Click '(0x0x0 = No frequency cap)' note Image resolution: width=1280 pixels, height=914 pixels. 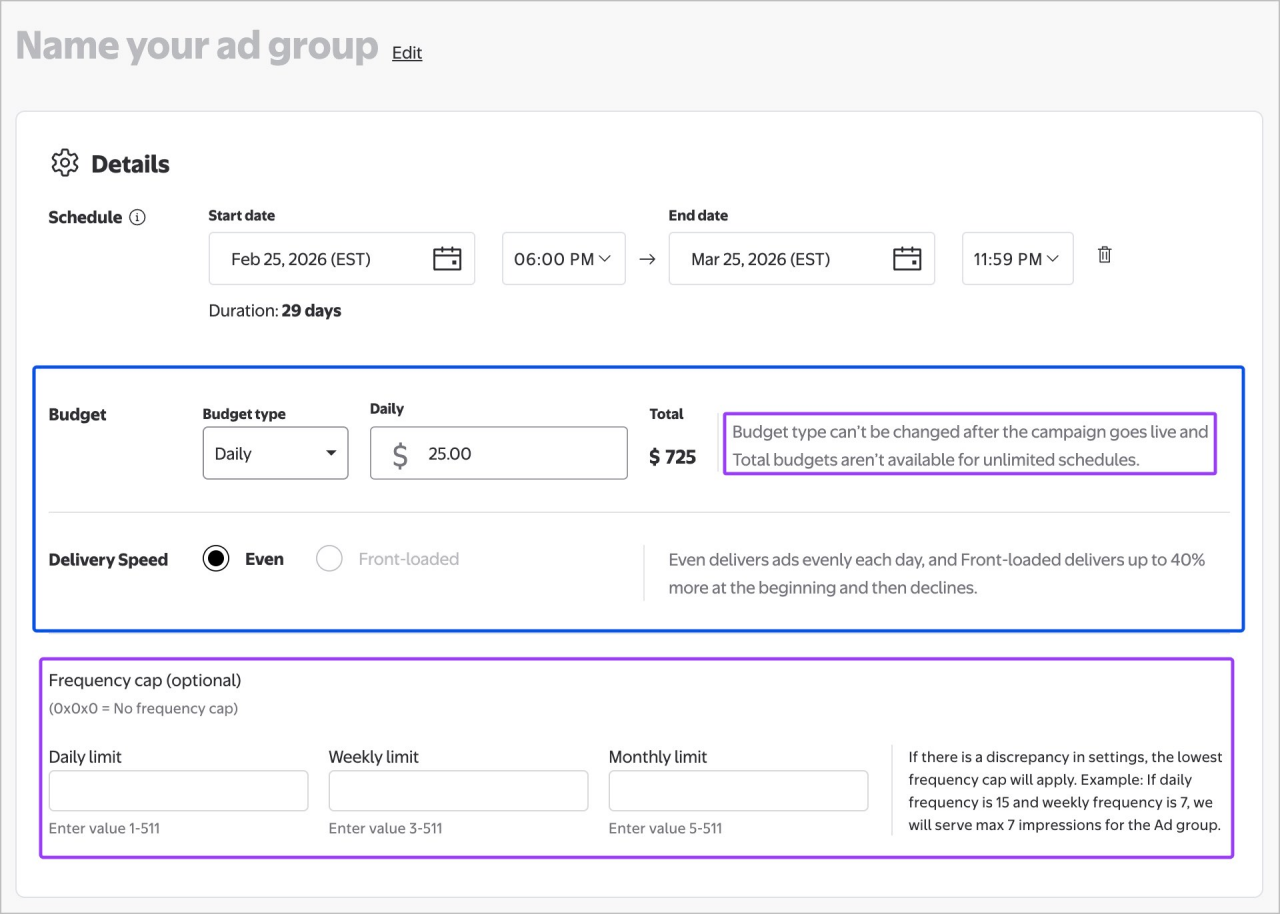pos(143,709)
